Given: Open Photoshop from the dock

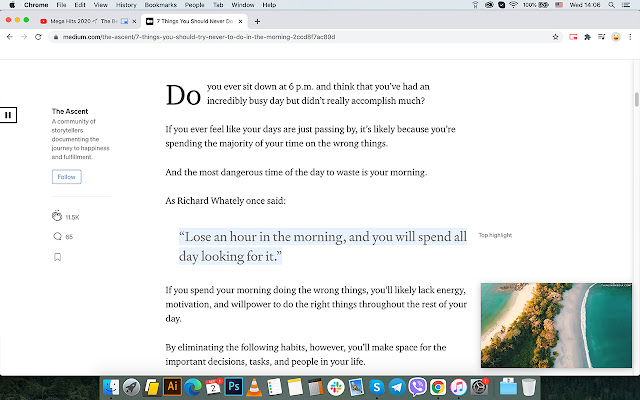Looking at the screenshot, I should [x=236, y=386].
